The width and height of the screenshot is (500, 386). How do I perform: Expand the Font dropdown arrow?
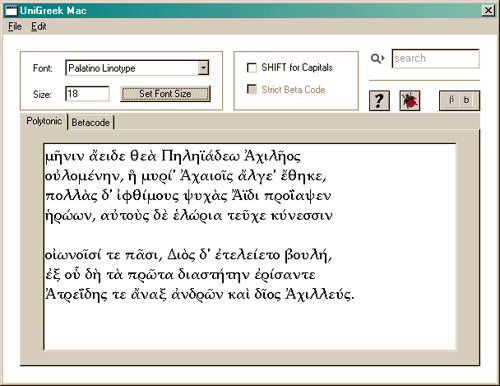tap(203, 68)
